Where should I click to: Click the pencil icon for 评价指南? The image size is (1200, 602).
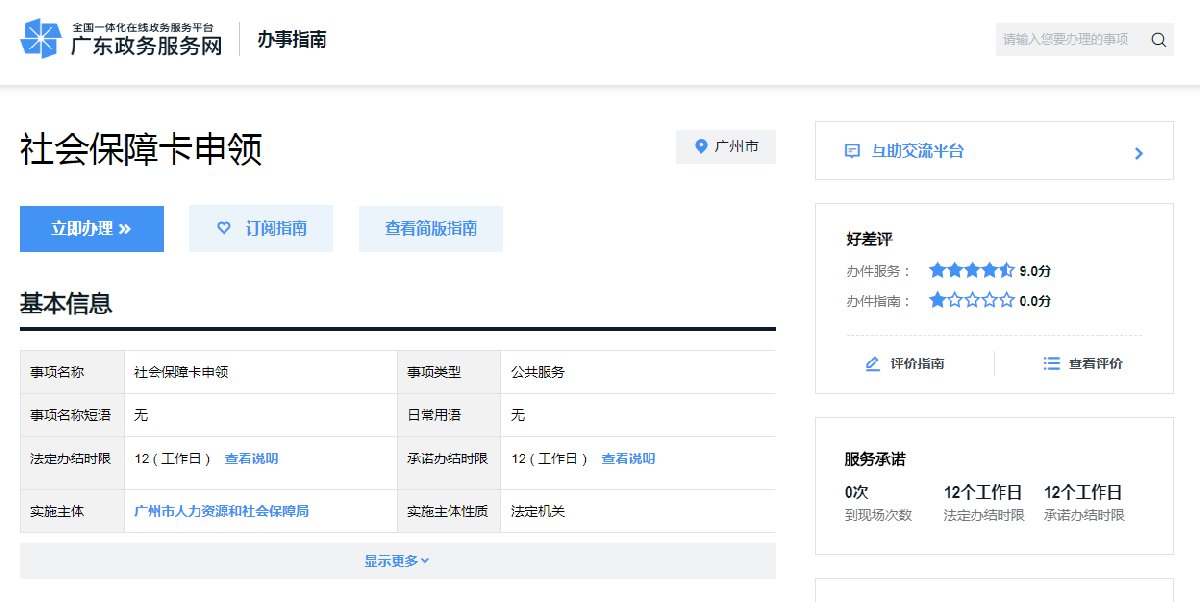(873, 364)
